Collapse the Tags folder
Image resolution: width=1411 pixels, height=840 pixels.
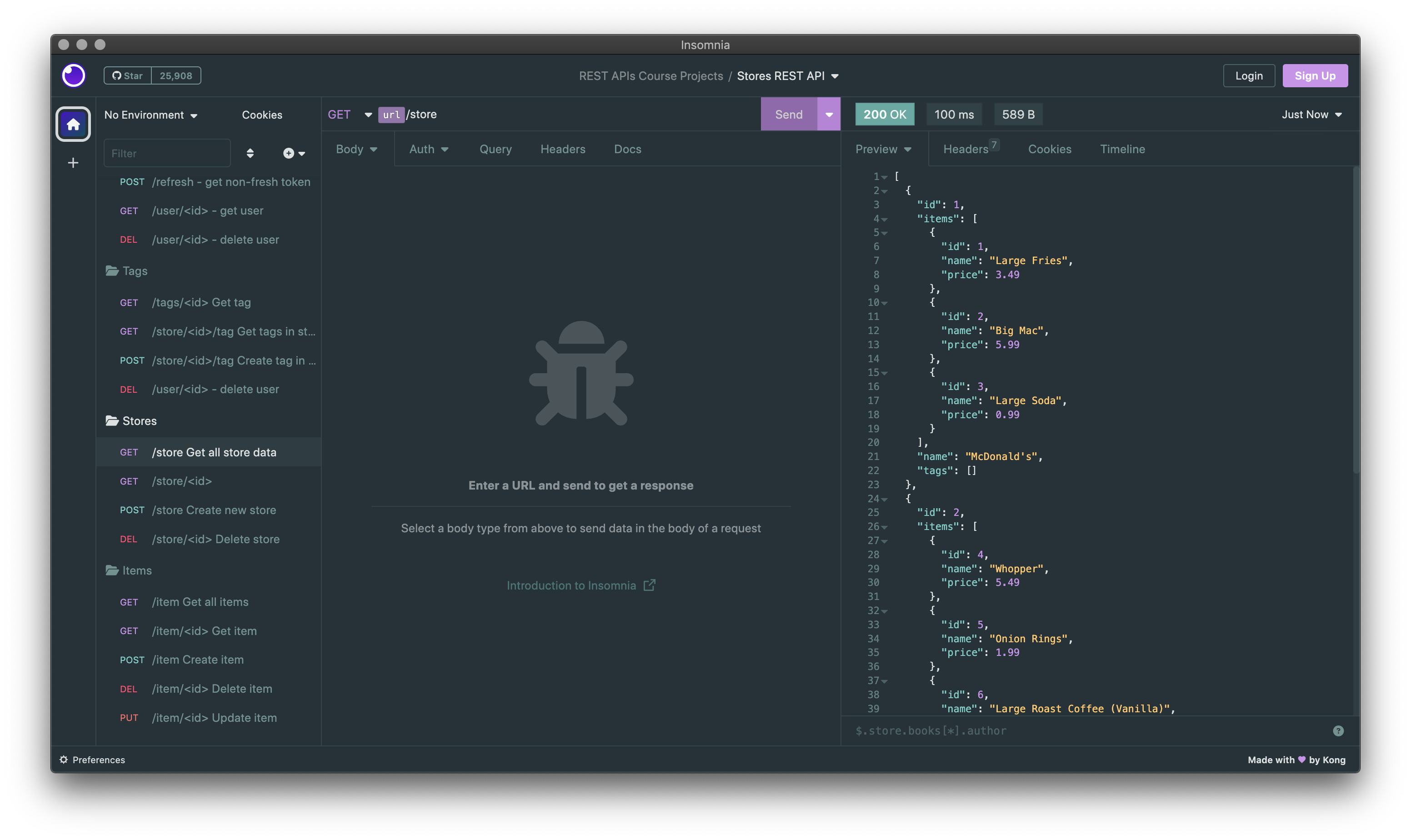pyautogui.click(x=126, y=270)
